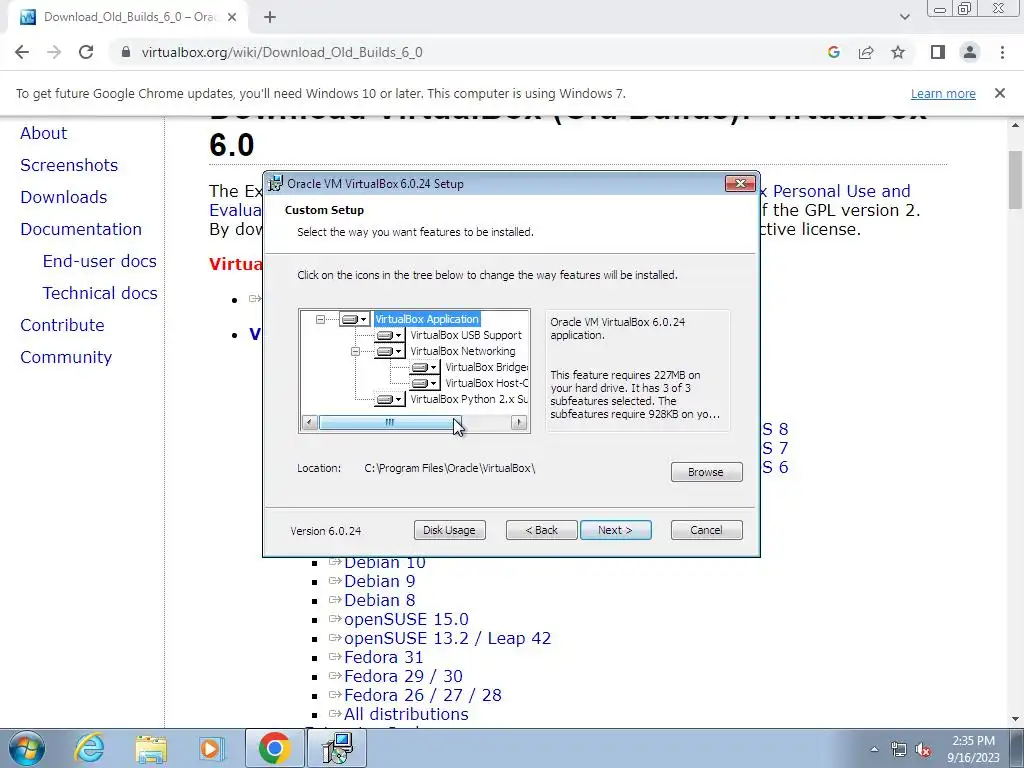Open the Fedora 29 / 30 download link
The width and height of the screenshot is (1024, 768).
coord(404,676)
